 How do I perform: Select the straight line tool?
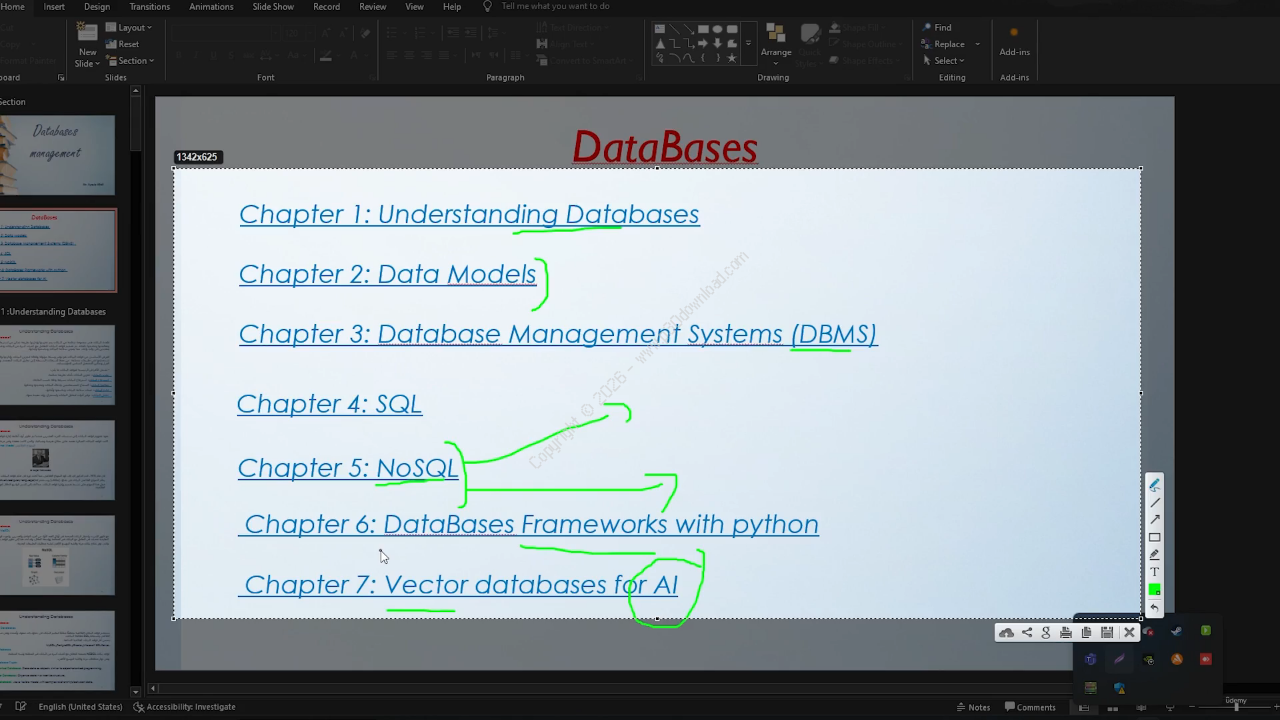click(x=1154, y=502)
